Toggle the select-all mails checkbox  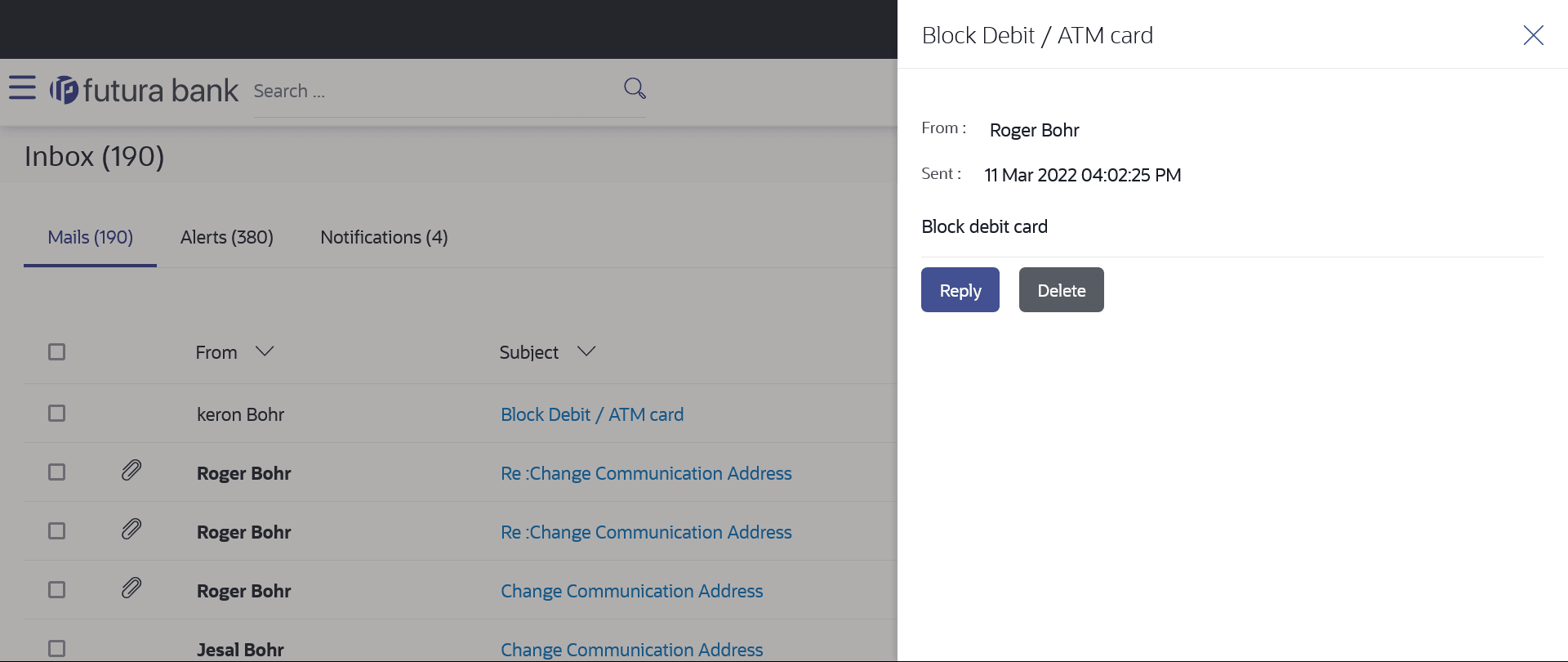click(56, 352)
